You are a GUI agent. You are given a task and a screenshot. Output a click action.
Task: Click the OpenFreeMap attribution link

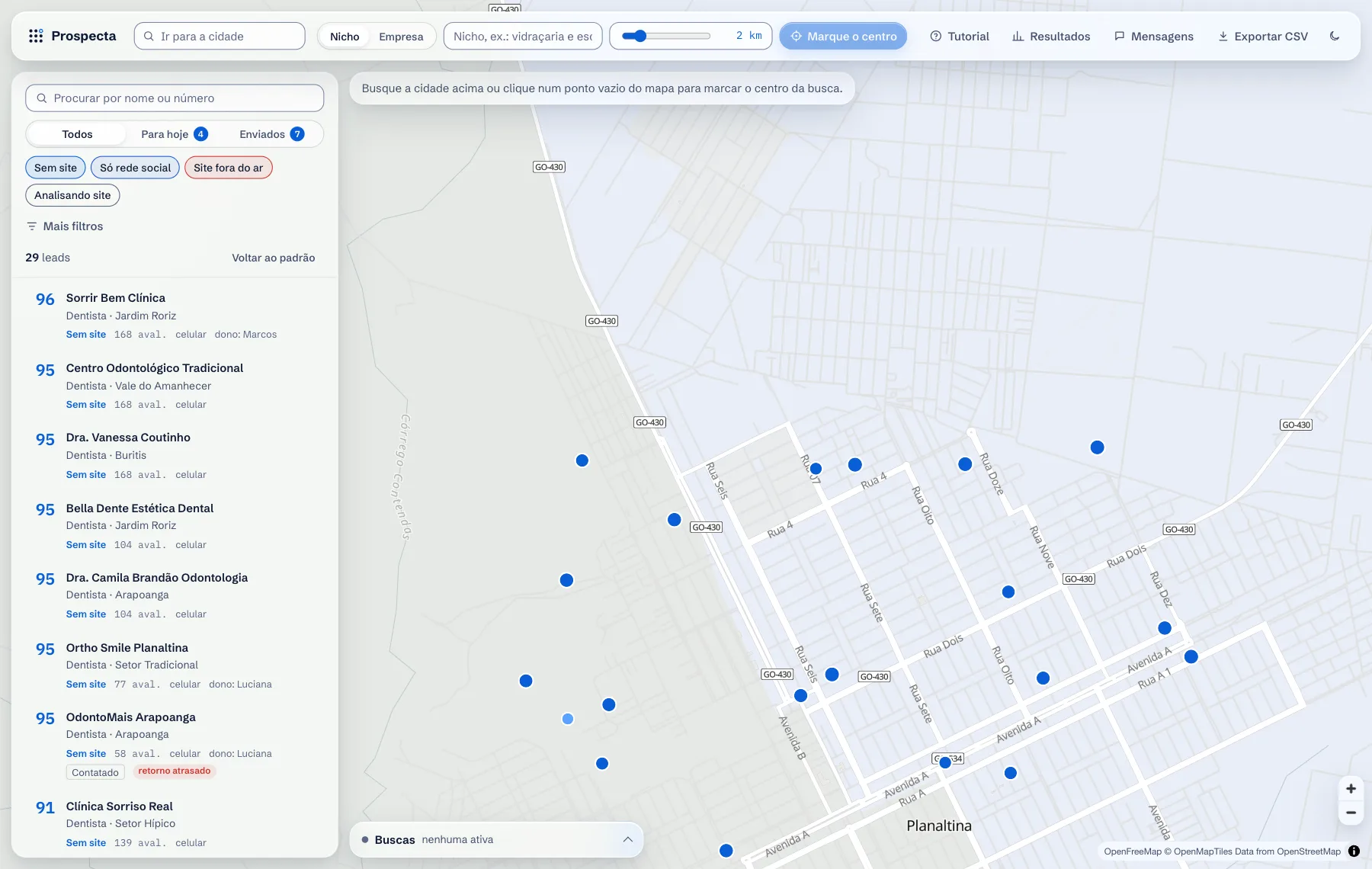[x=1133, y=851]
